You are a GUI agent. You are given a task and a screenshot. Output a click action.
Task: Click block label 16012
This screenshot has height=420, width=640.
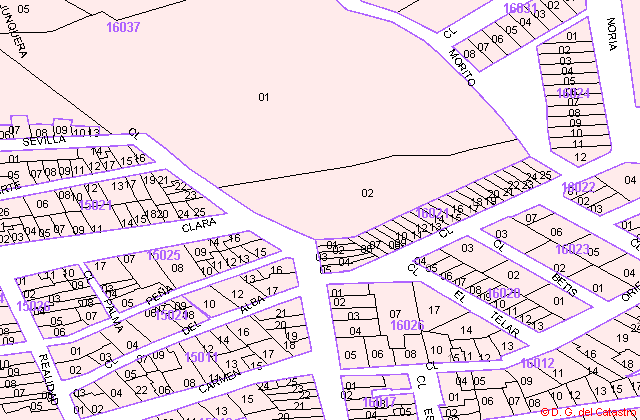click(538, 363)
